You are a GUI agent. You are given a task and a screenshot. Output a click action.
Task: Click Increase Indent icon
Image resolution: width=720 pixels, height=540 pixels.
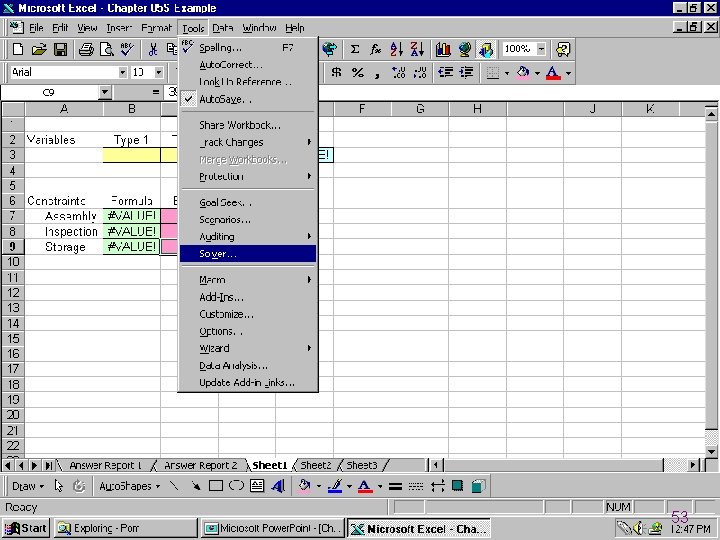click(x=466, y=73)
